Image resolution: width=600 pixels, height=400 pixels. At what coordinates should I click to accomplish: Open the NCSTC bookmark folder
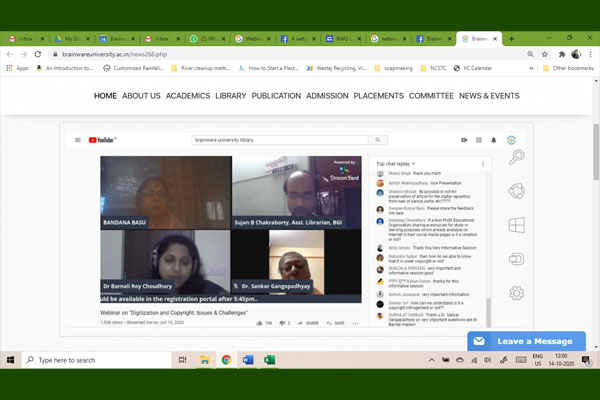pos(433,68)
